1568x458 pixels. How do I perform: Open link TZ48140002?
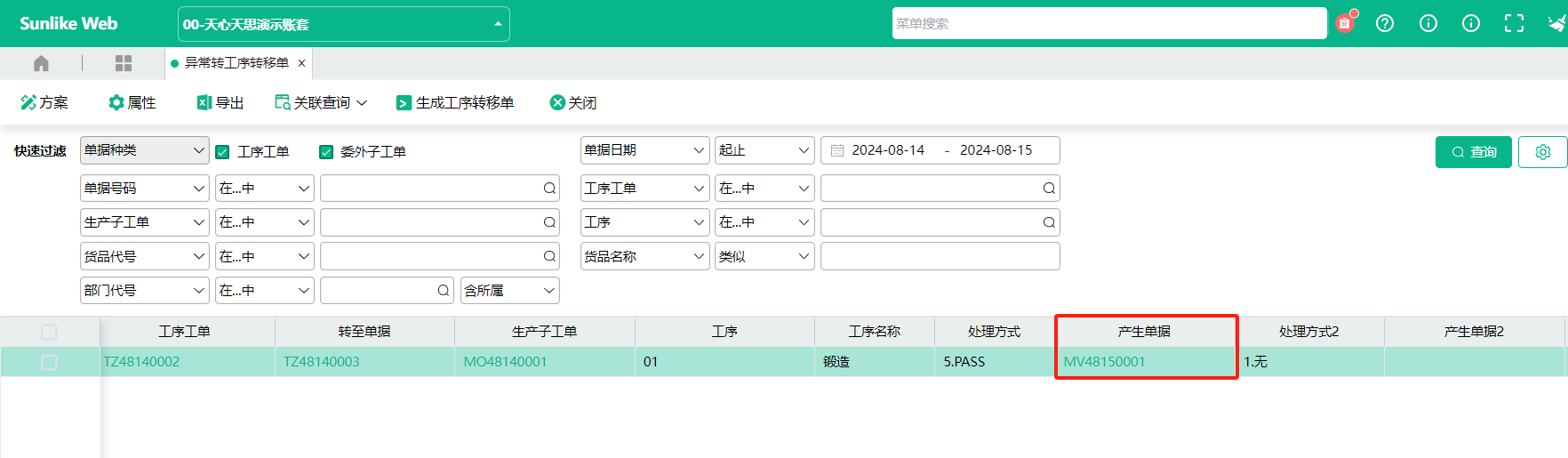pos(142,362)
